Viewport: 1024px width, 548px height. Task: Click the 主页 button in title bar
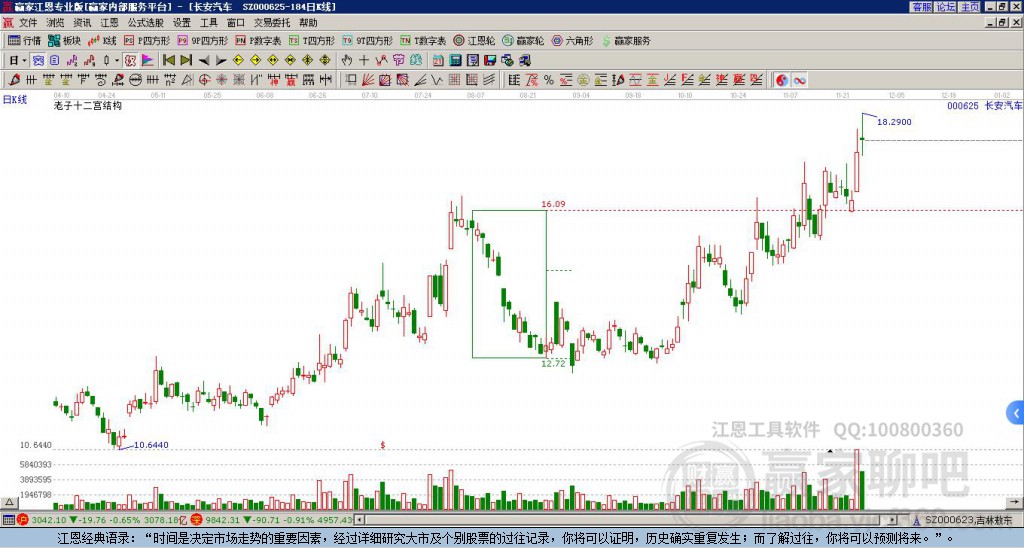click(969, 7)
